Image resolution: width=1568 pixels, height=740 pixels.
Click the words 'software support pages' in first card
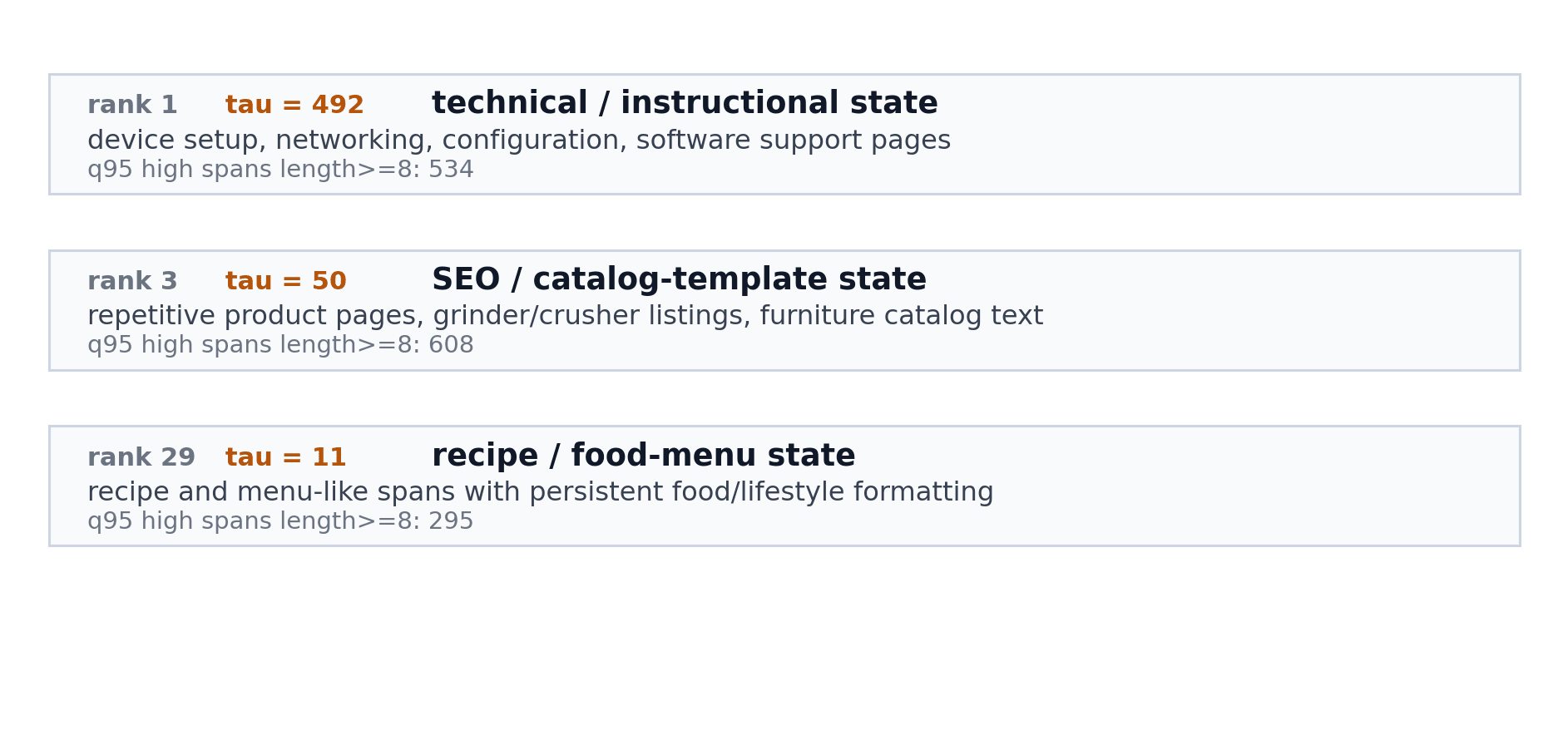click(x=794, y=141)
